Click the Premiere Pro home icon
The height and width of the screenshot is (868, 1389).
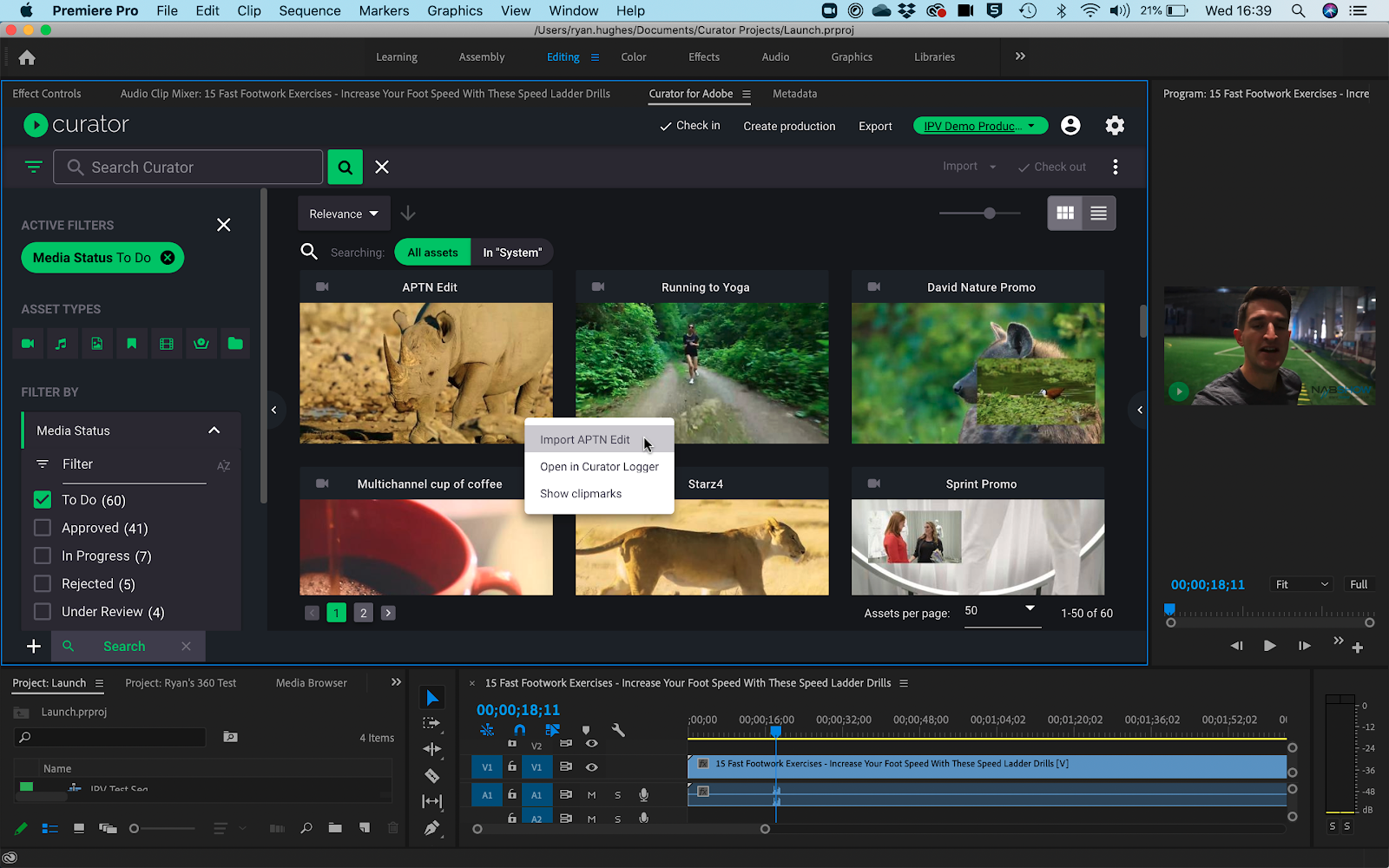coord(27,57)
